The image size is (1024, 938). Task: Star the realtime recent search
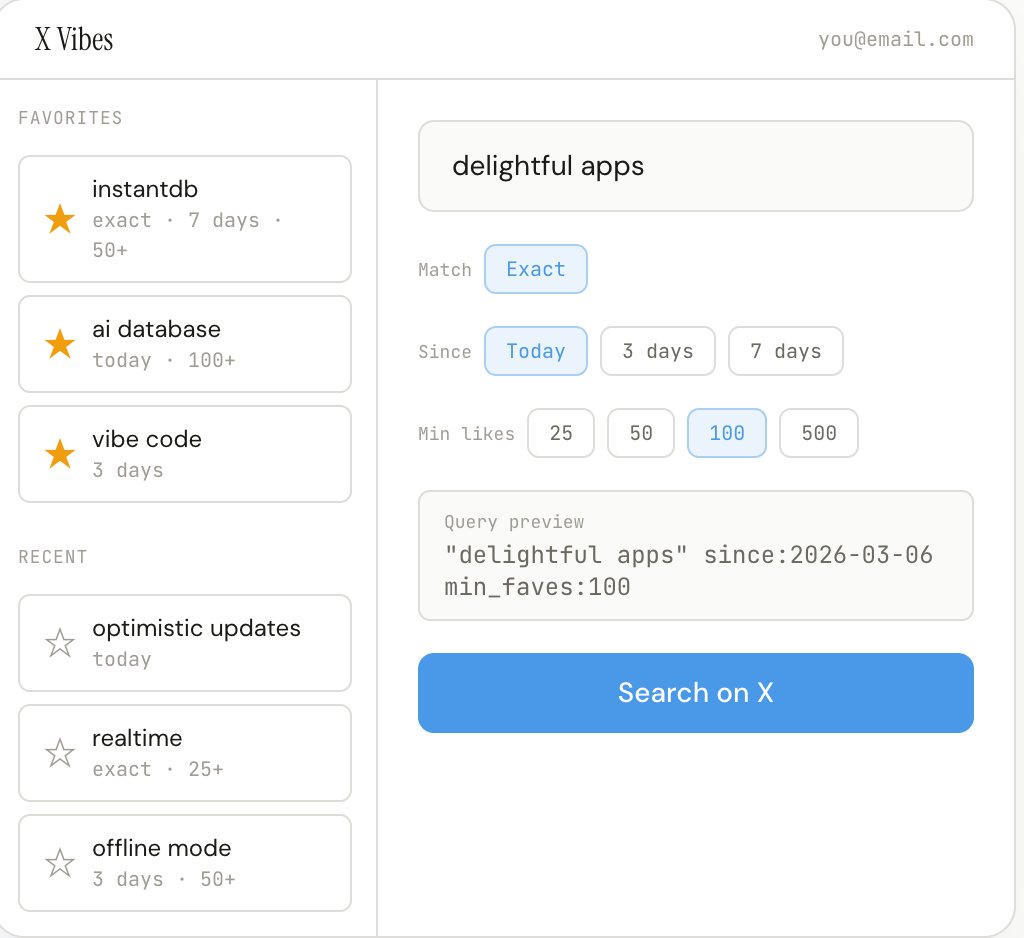point(59,752)
